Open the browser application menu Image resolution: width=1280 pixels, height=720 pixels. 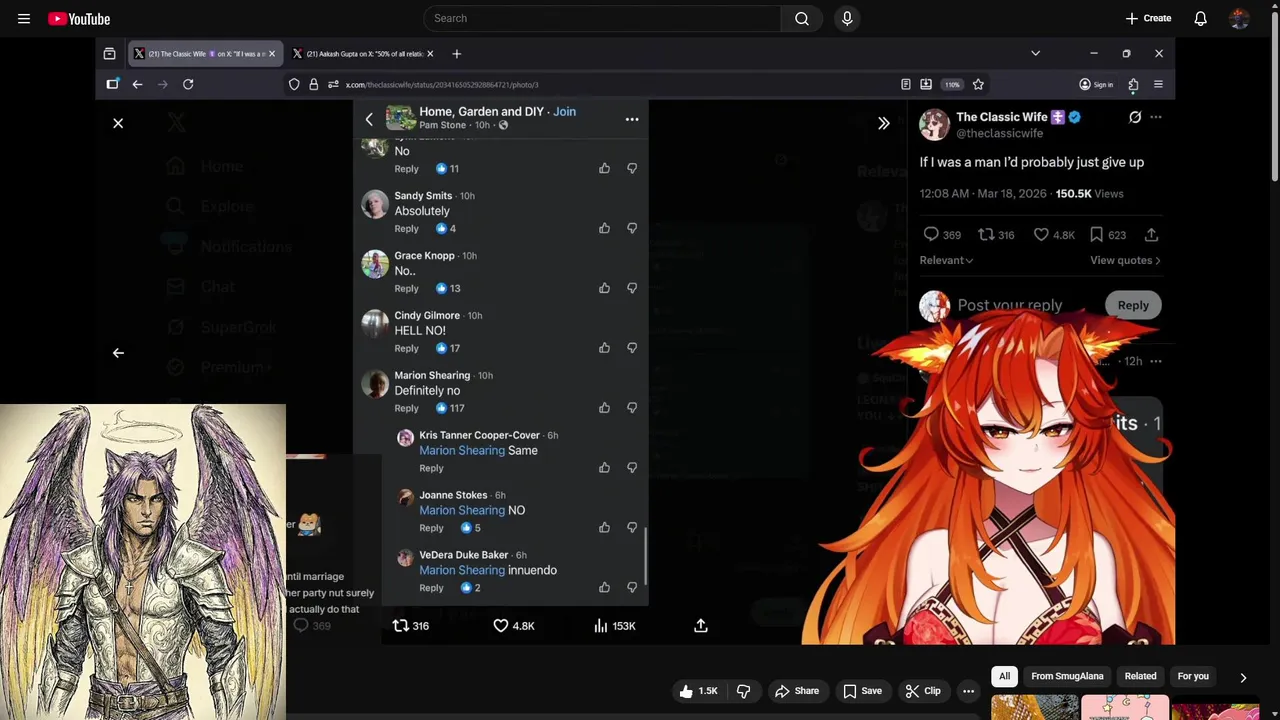coord(1158,85)
